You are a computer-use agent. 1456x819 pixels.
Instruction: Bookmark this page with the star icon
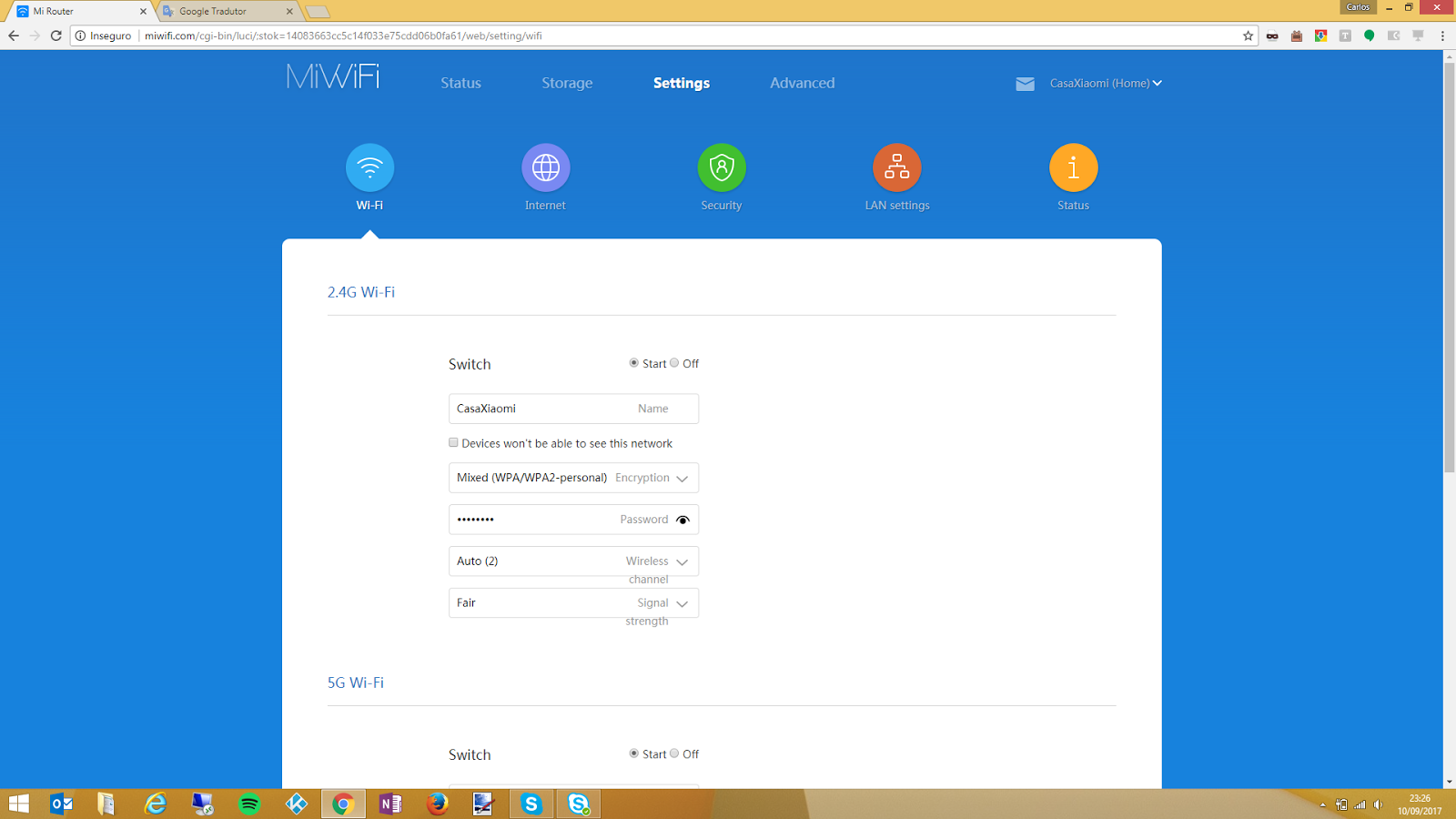coord(1248,35)
